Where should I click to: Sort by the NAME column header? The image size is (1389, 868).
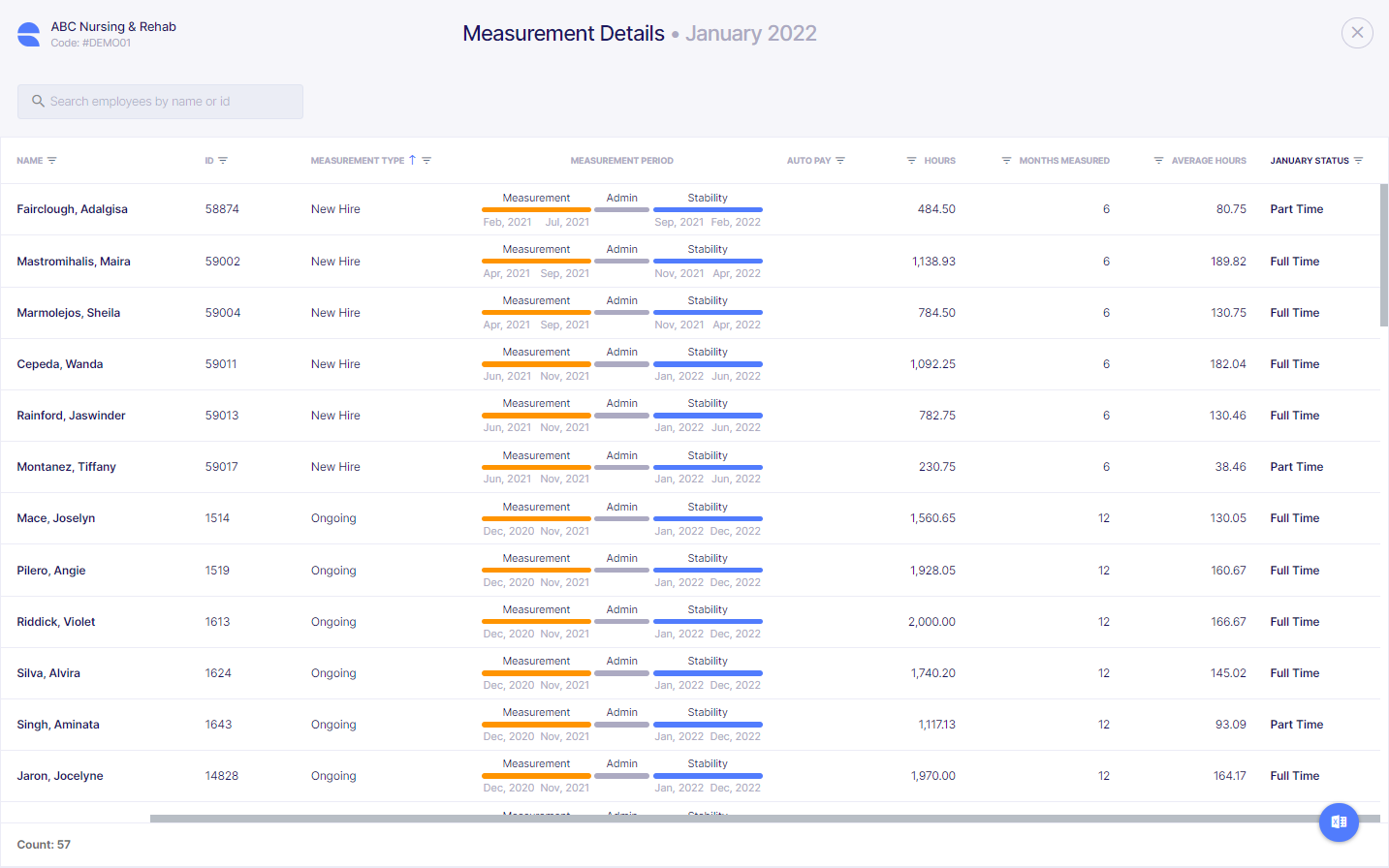point(30,161)
